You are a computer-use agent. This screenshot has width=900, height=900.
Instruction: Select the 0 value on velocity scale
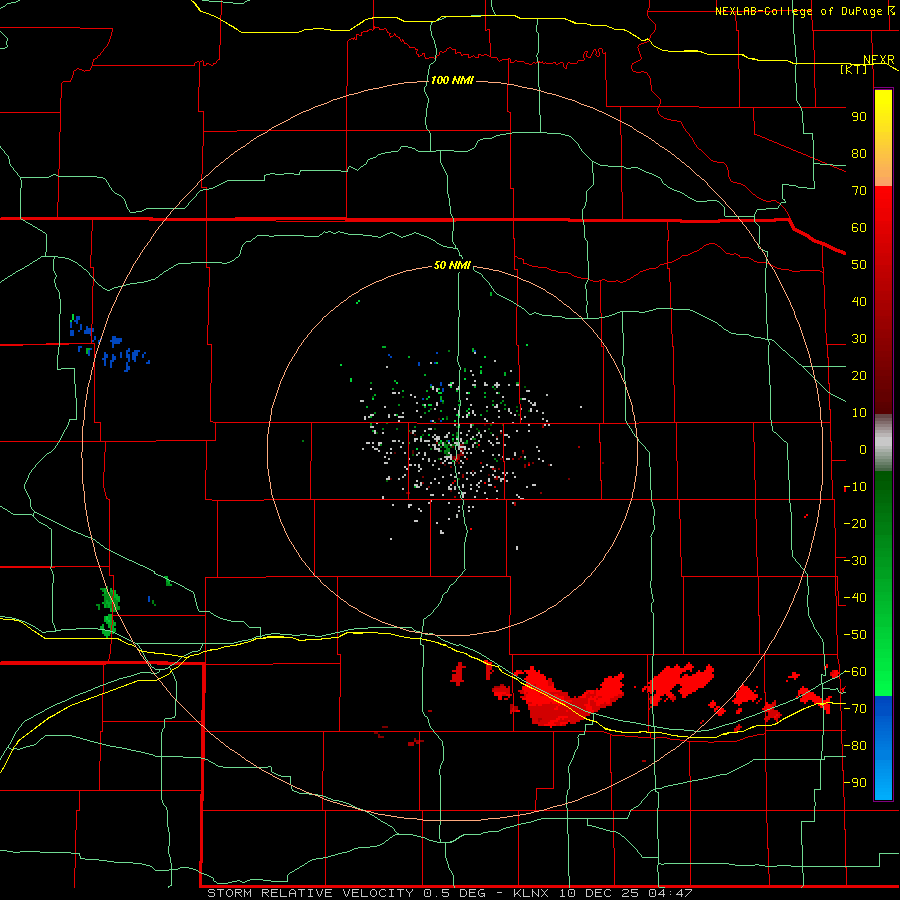(863, 449)
